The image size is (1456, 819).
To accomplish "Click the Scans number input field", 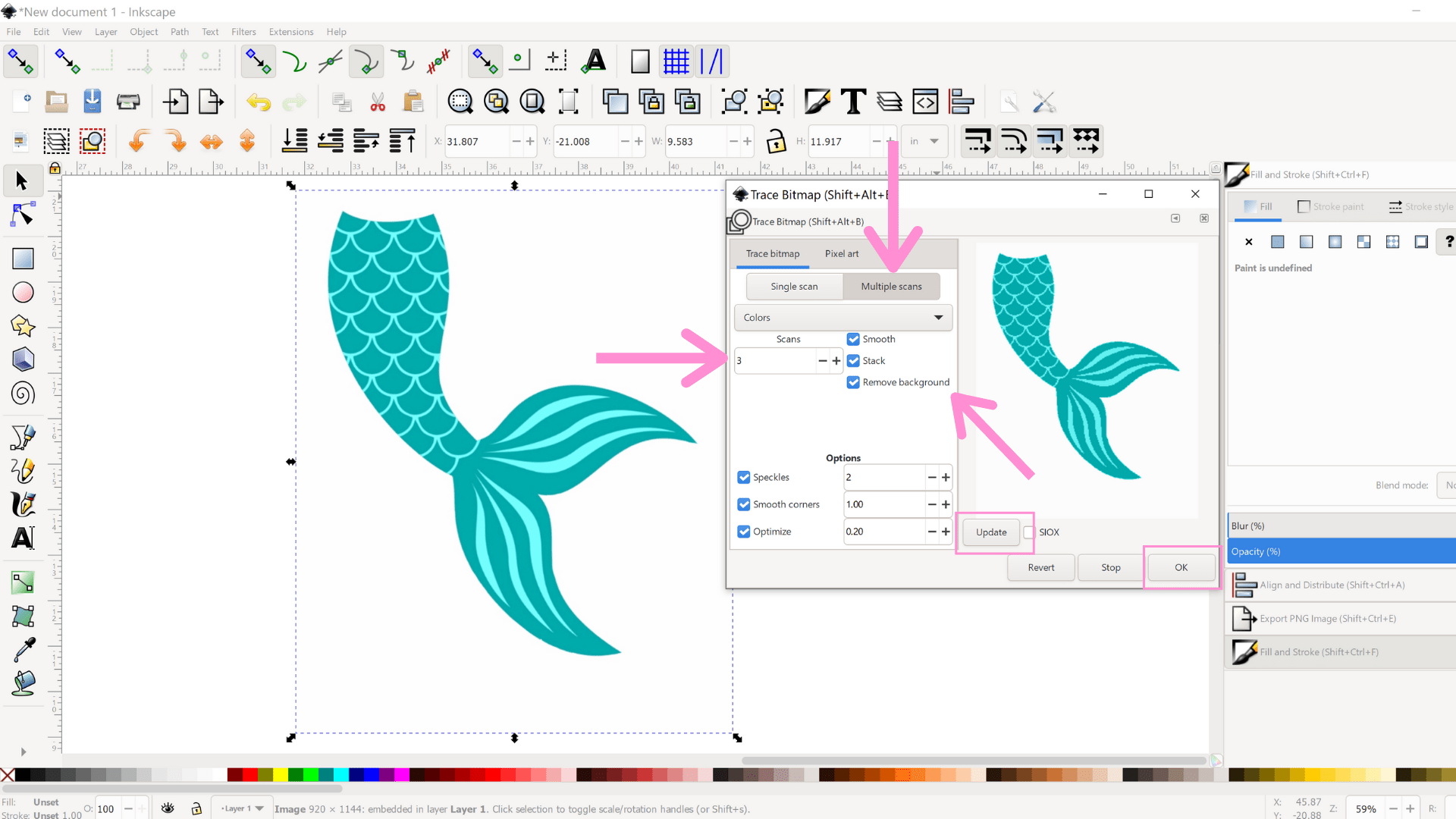I will 773,360.
